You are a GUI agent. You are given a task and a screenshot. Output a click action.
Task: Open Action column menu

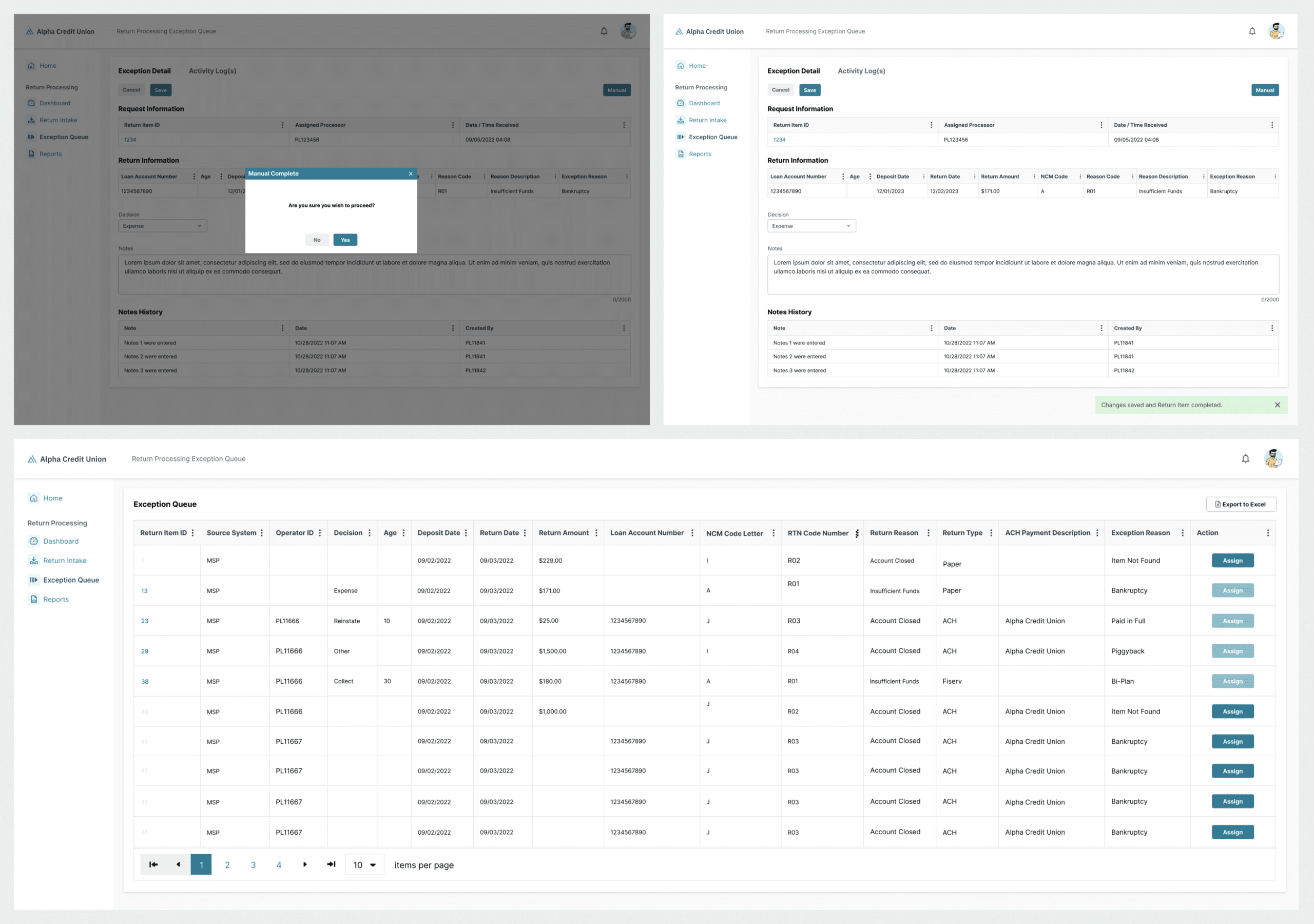[x=1268, y=533]
